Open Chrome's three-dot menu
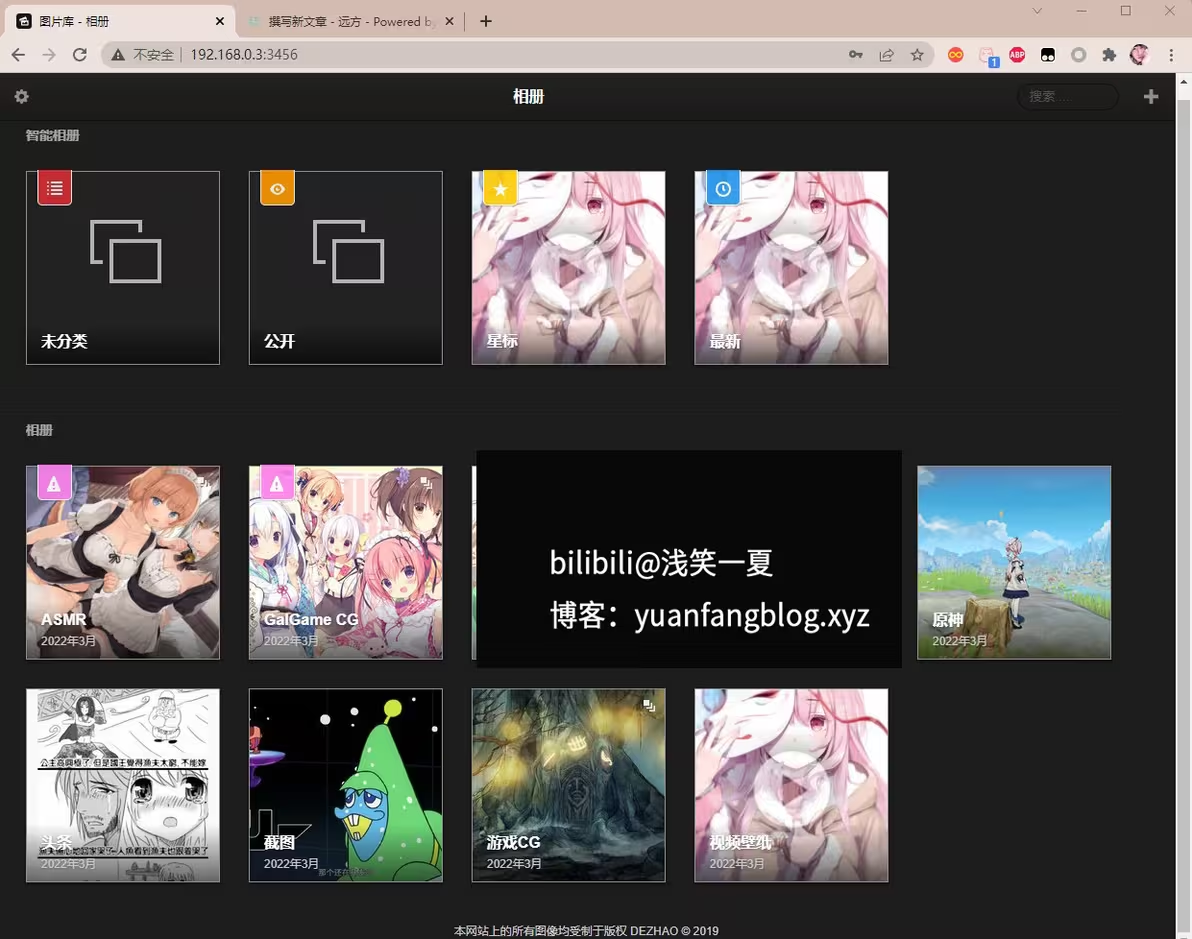The image size is (1192, 939). tap(1171, 55)
